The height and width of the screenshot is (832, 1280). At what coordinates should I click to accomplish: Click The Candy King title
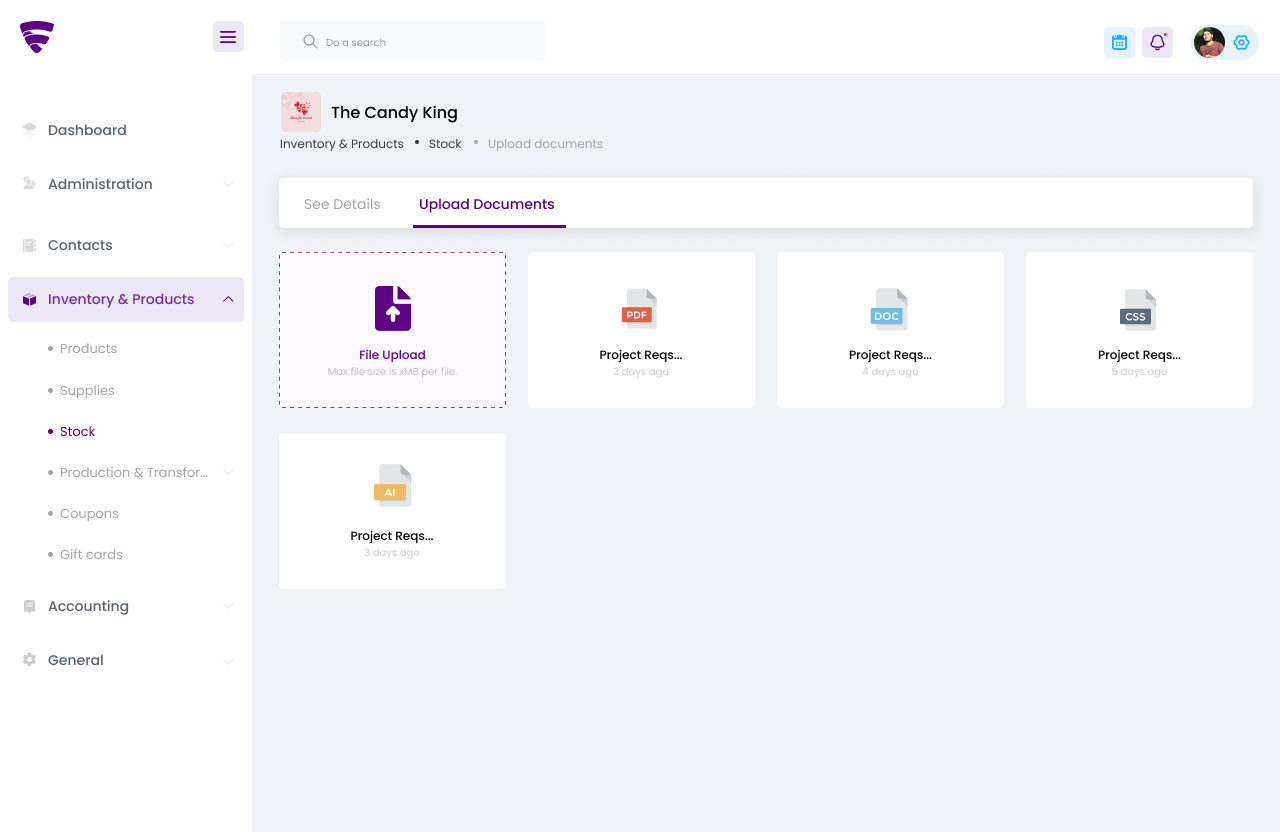tap(394, 112)
